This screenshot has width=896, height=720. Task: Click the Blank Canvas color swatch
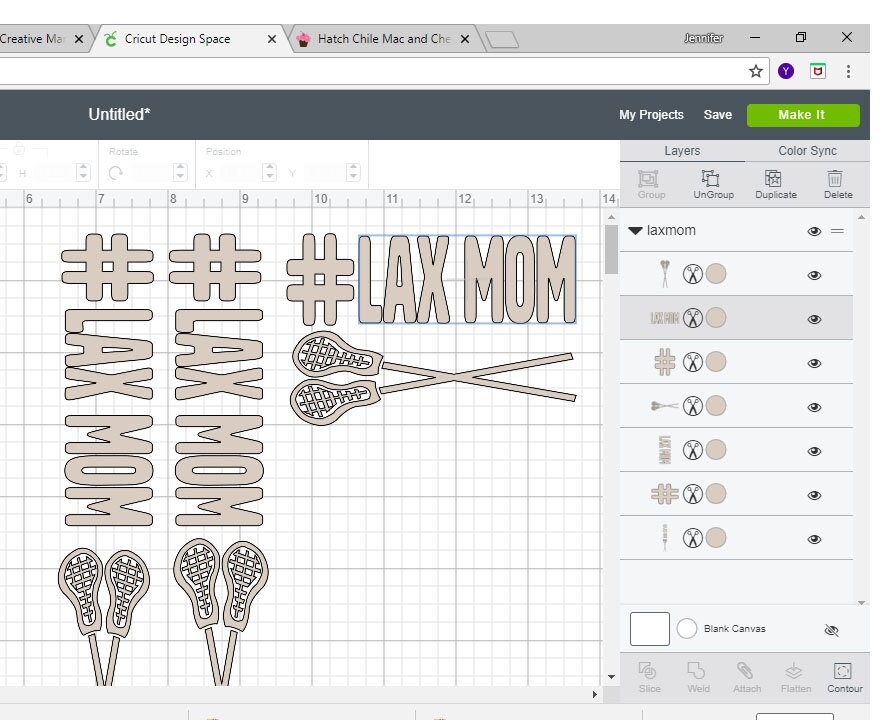649,629
